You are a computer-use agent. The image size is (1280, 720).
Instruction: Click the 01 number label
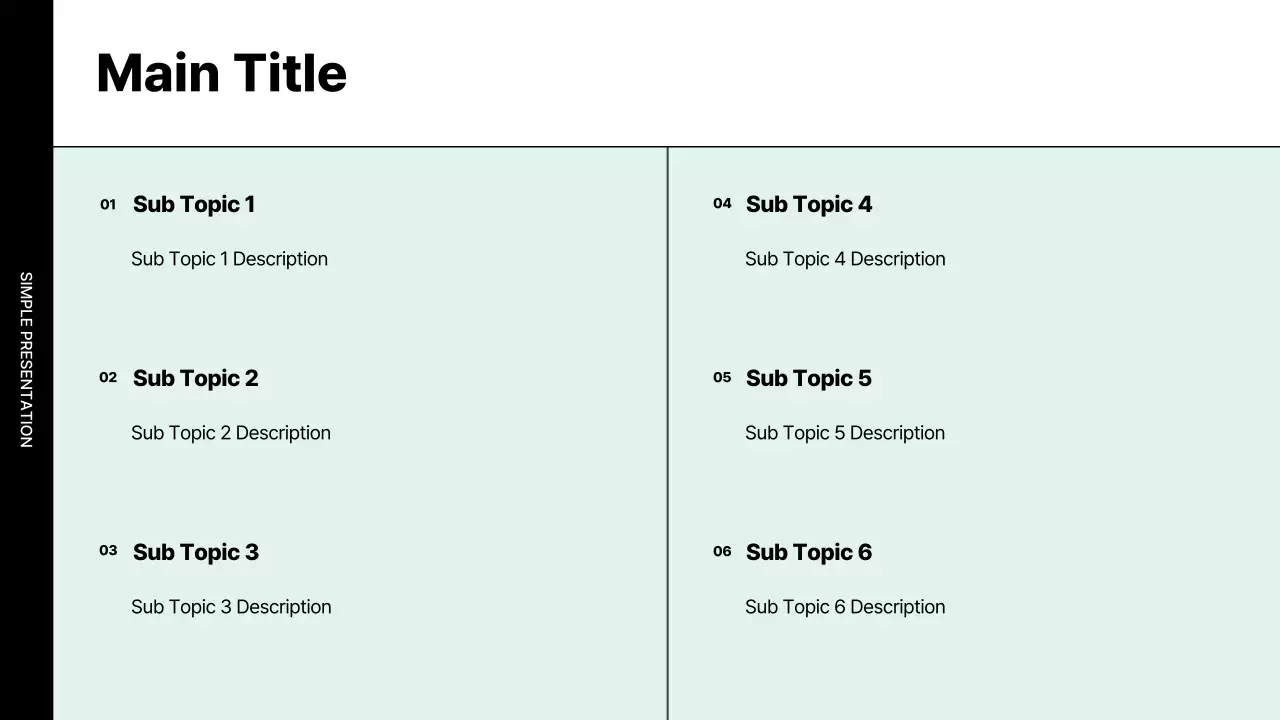(x=108, y=205)
